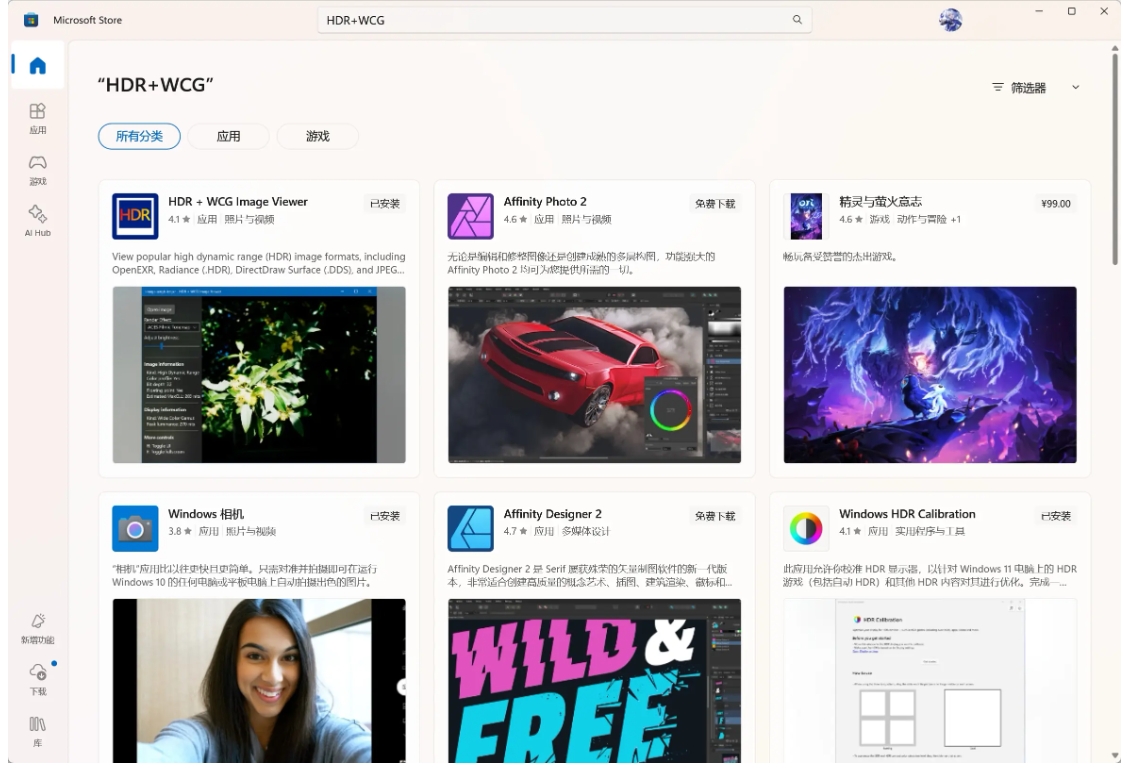Go to the Gaming section in sidebar
The image size is (1127, 779).
point(37,169)
